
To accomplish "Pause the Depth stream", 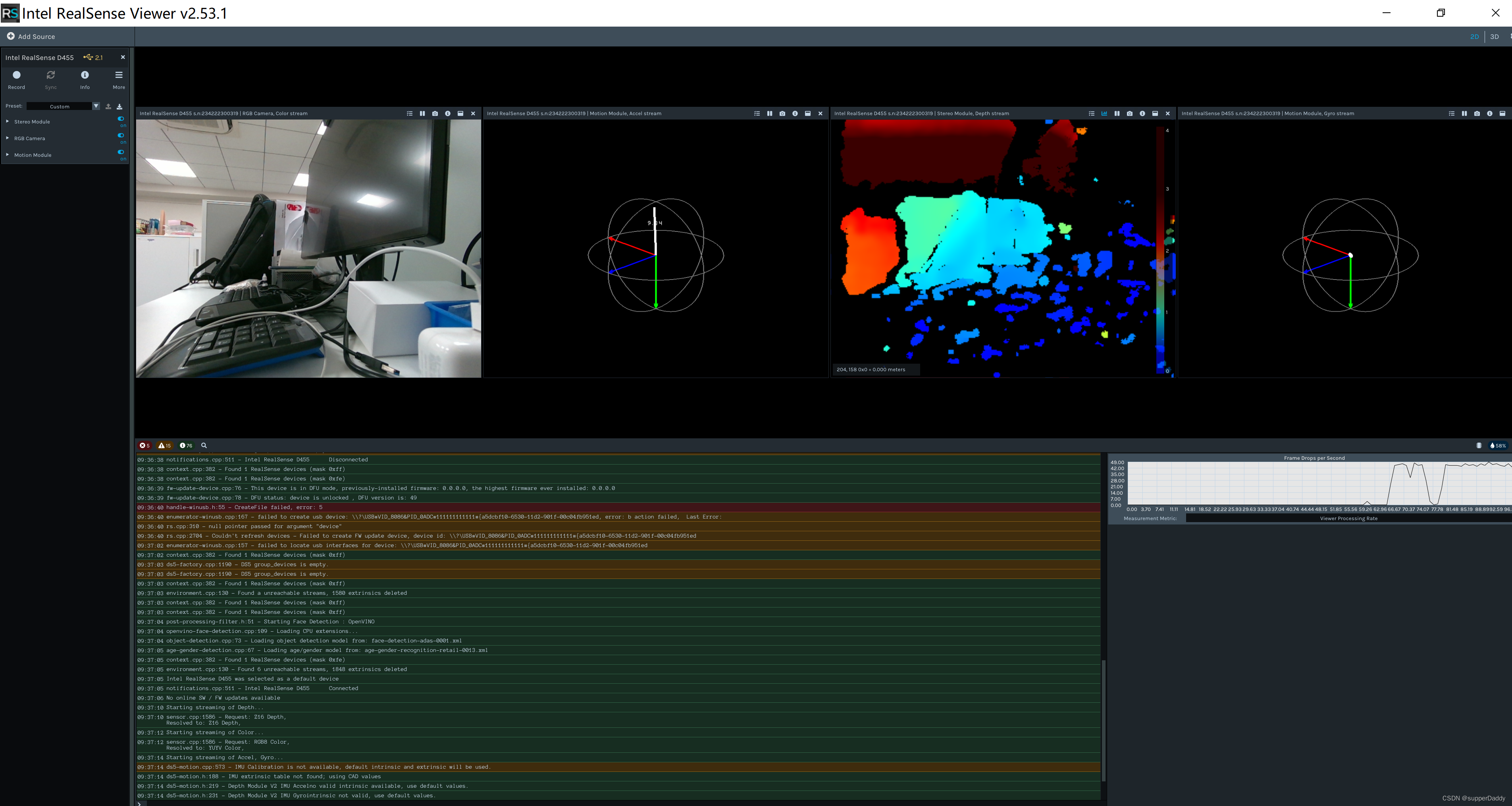I will pos(1117,113).
